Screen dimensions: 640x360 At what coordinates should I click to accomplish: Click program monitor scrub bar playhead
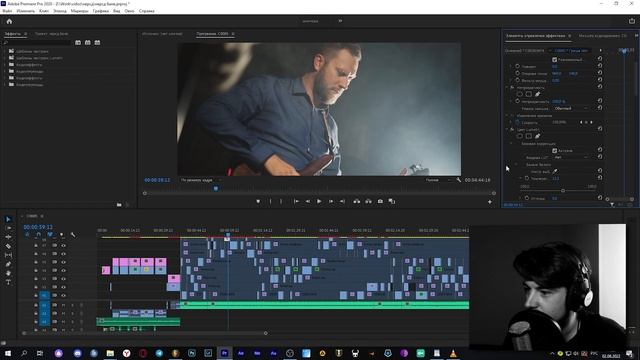216,189
